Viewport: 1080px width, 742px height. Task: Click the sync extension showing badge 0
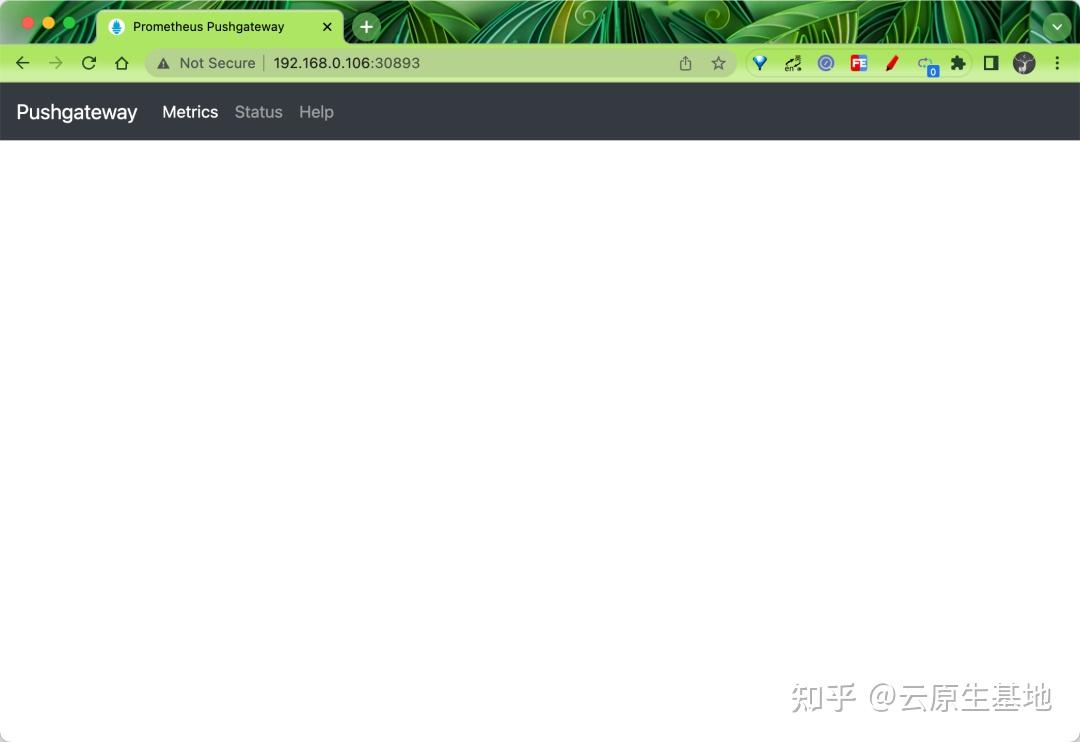925,63
